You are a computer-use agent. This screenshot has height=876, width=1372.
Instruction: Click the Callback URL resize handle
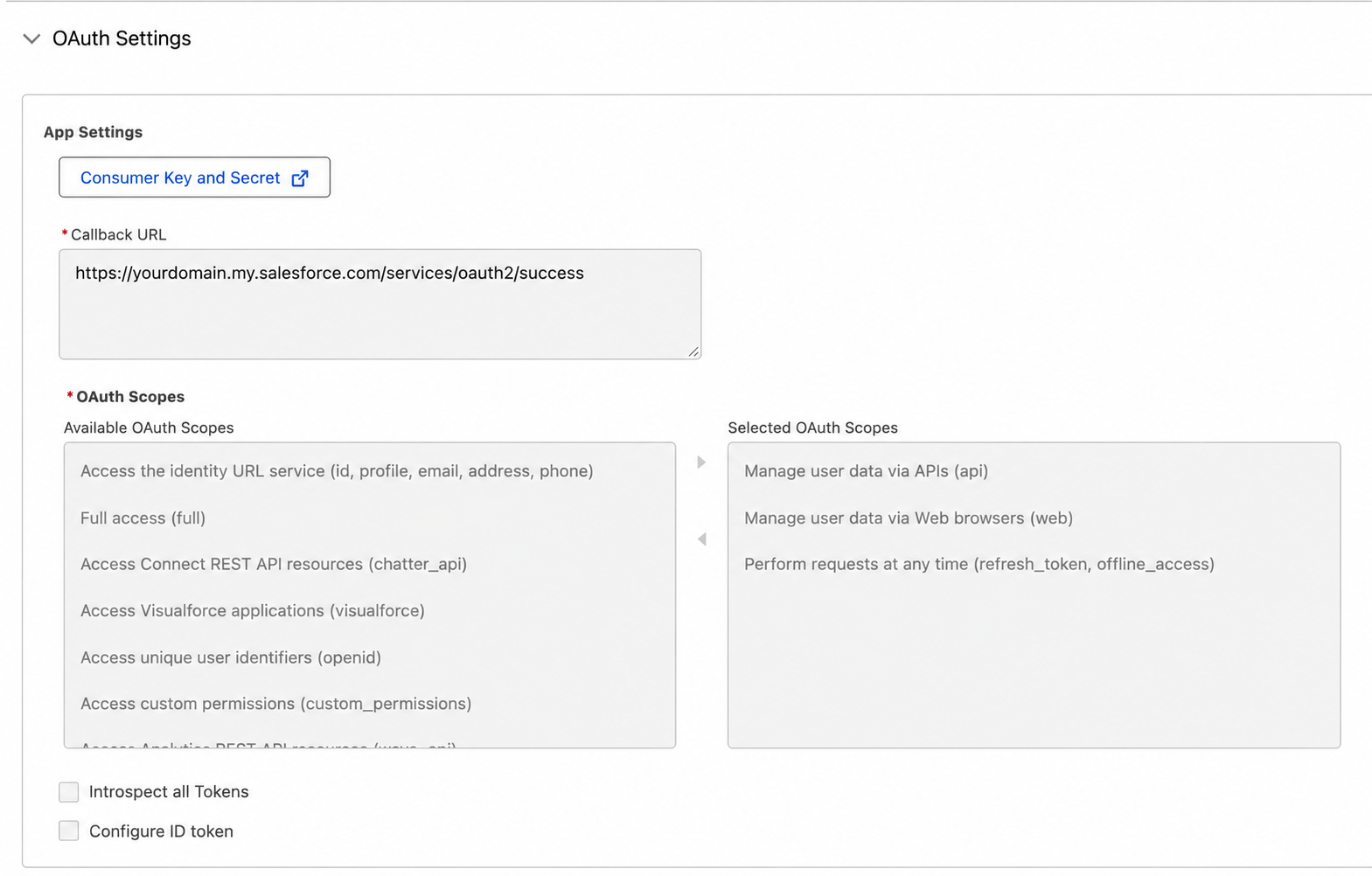pyautogui.click(x=693, y=351)
